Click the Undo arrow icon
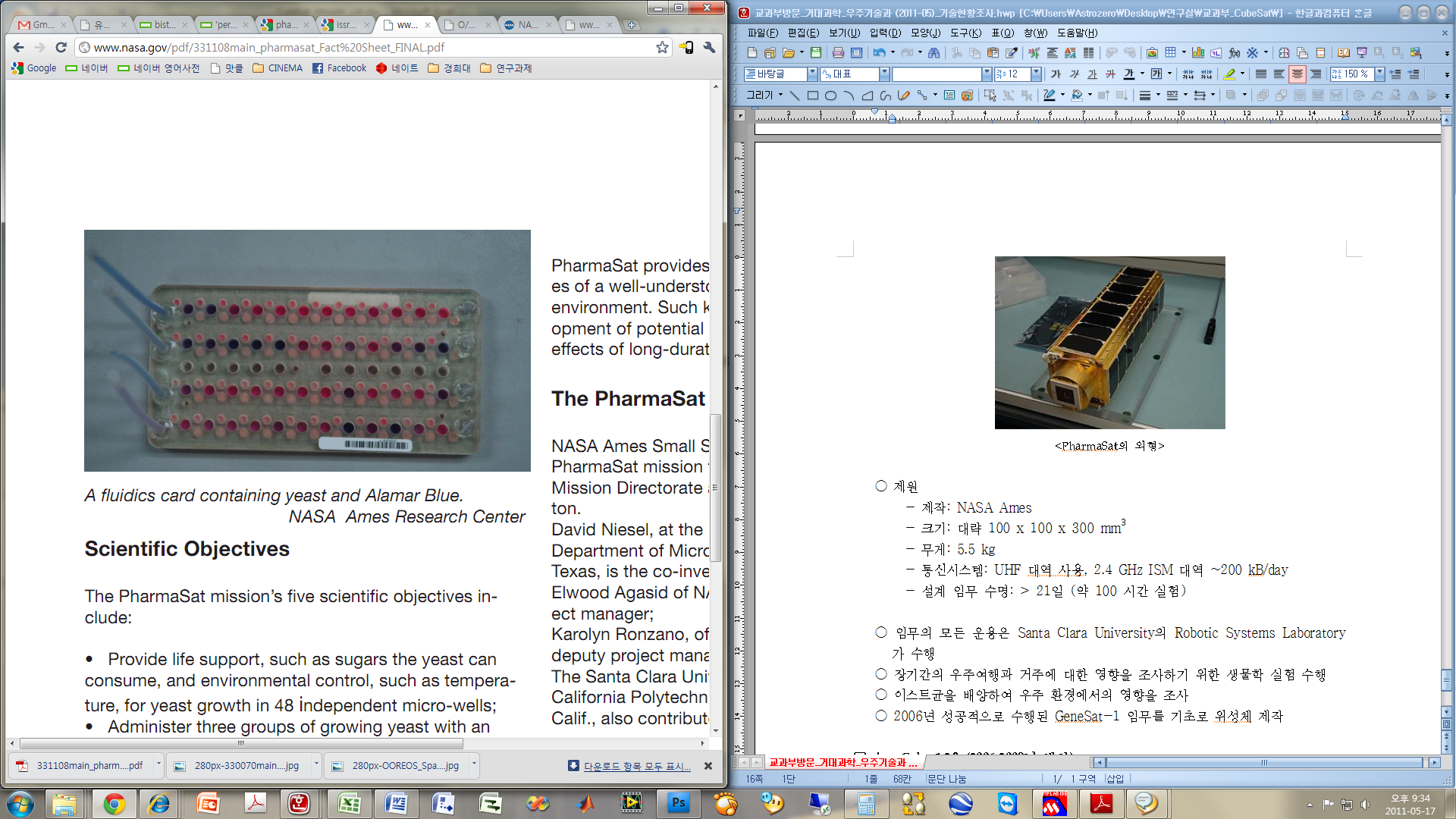 [879, 53]
